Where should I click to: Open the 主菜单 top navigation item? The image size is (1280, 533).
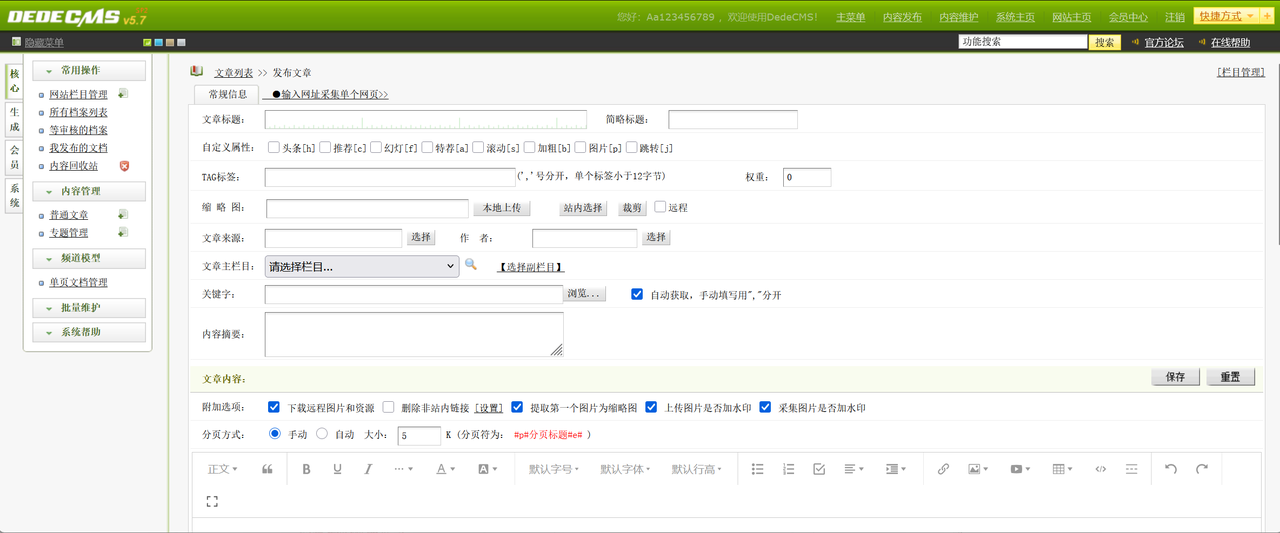pyautogui.click(x=850, y=17)
